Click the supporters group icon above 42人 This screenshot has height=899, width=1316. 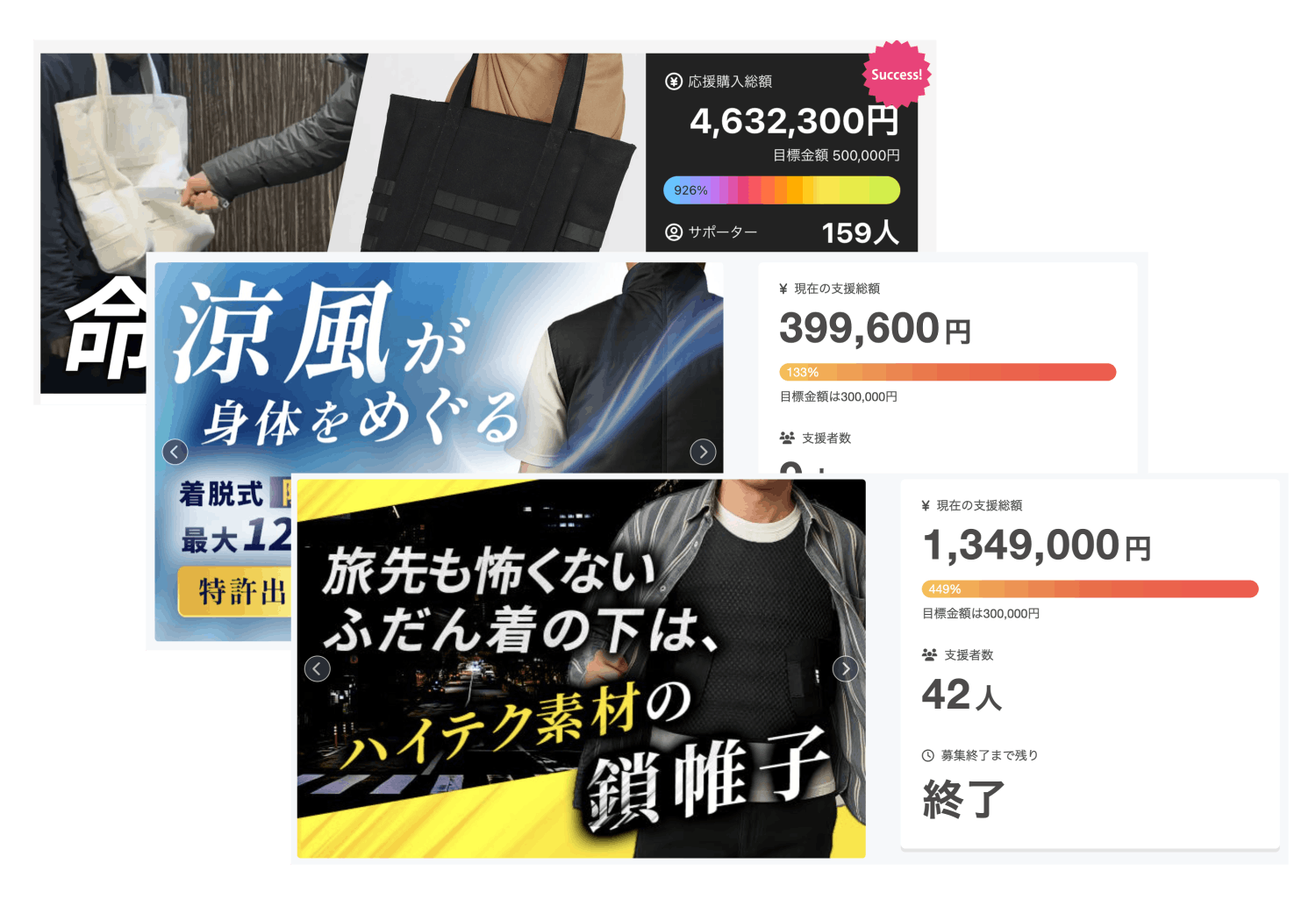click(930, 655)
